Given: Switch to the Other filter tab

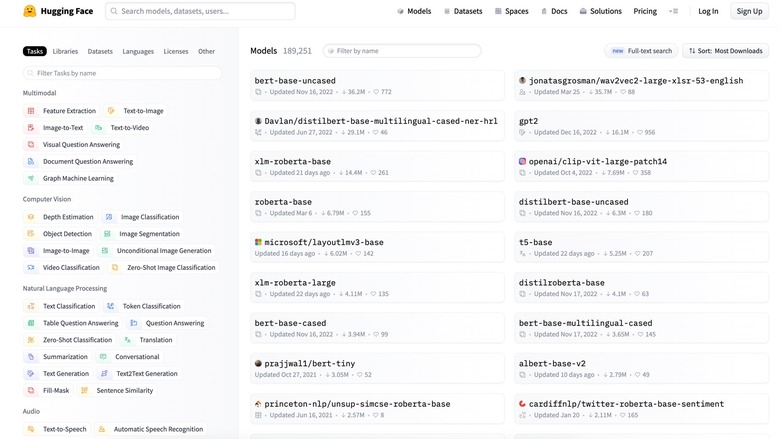Looking at the screenshot, I should click(206, 51).
